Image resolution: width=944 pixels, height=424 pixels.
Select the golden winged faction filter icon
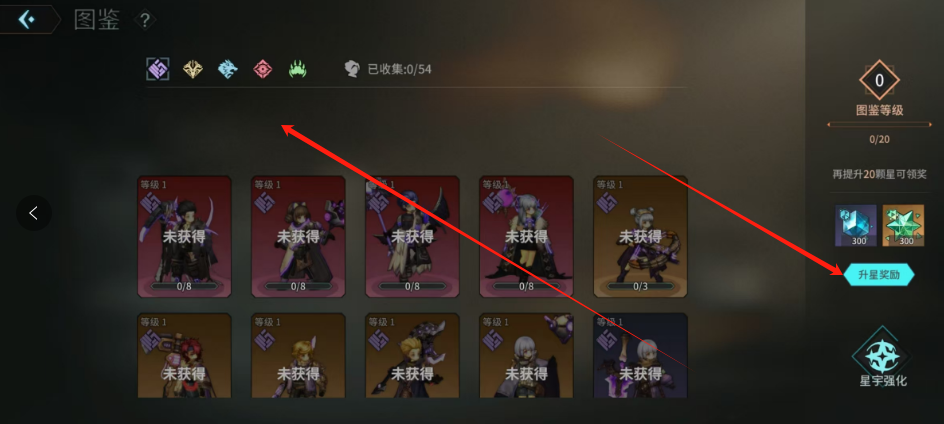(193, 69)
